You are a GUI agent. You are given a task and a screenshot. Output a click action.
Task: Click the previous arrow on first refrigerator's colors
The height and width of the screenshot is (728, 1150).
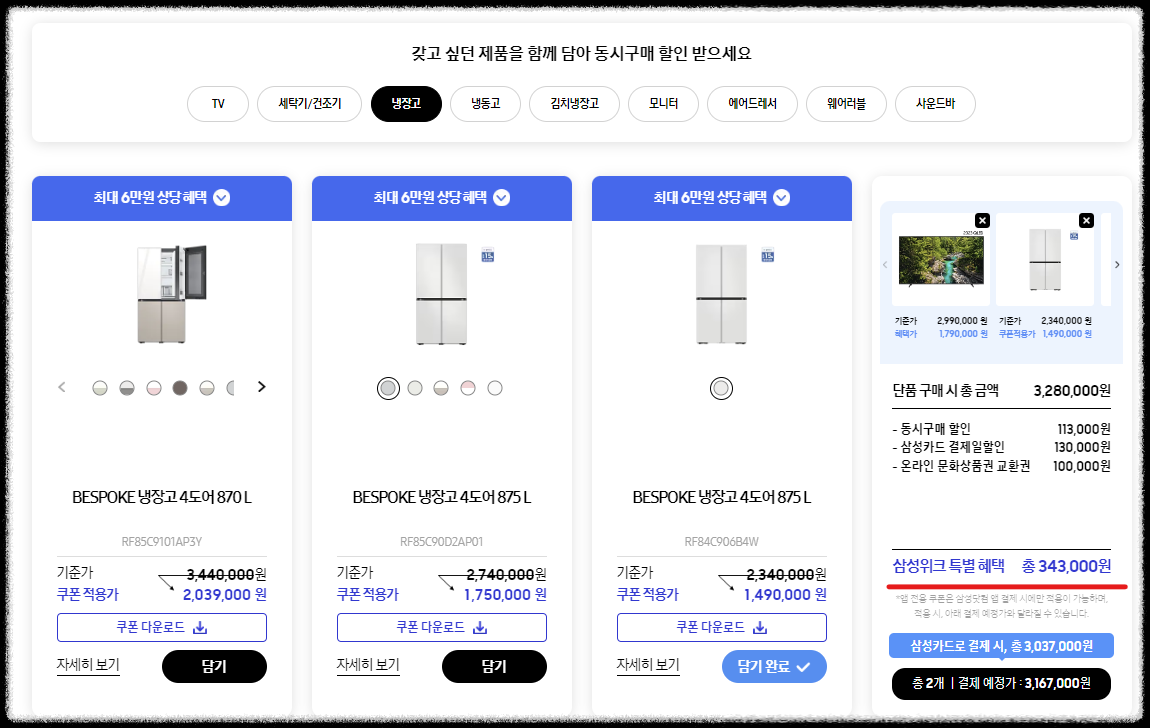coord(61,386)
